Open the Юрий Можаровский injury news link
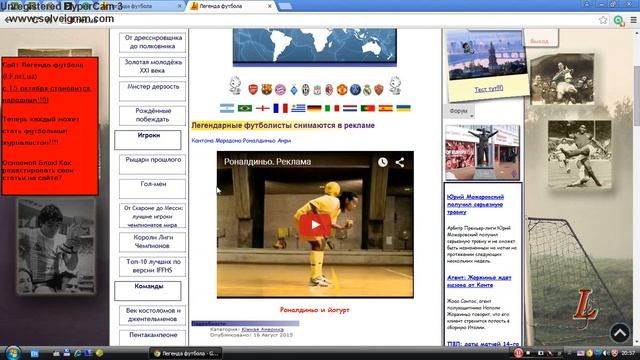 pyautogui.click(x=476, y=204)
